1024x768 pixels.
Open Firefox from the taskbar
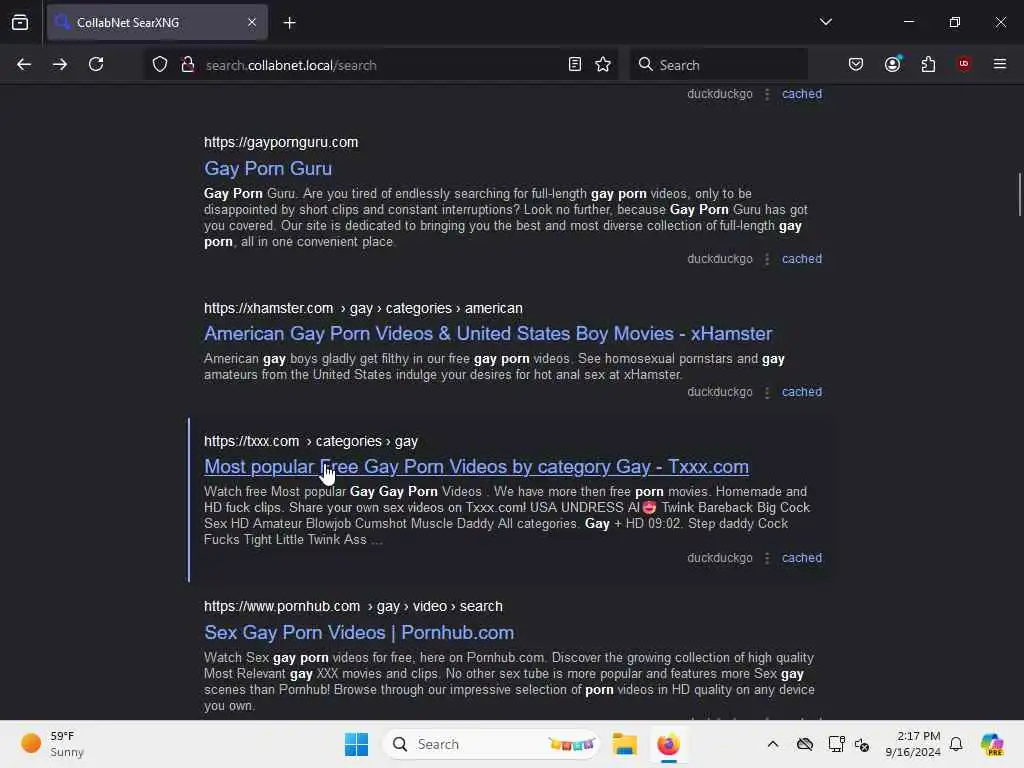[668, 744]
